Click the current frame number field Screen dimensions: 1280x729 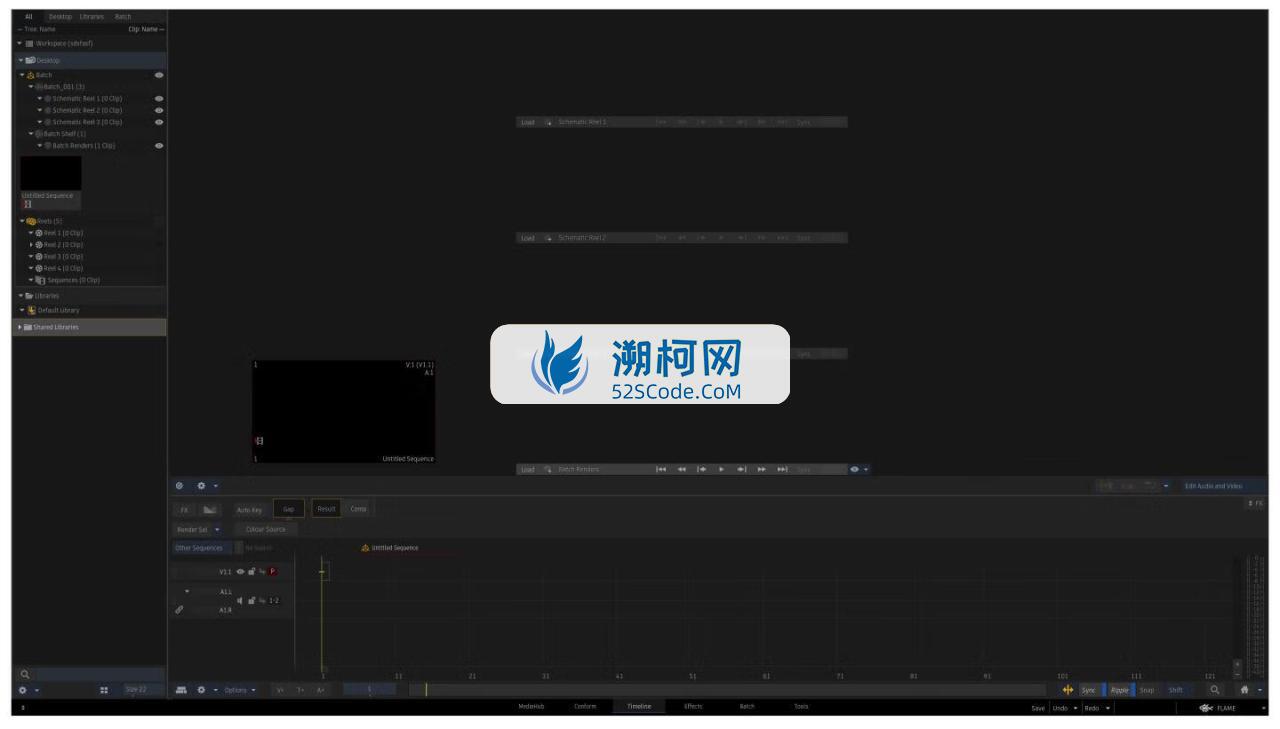coord(368,689)
